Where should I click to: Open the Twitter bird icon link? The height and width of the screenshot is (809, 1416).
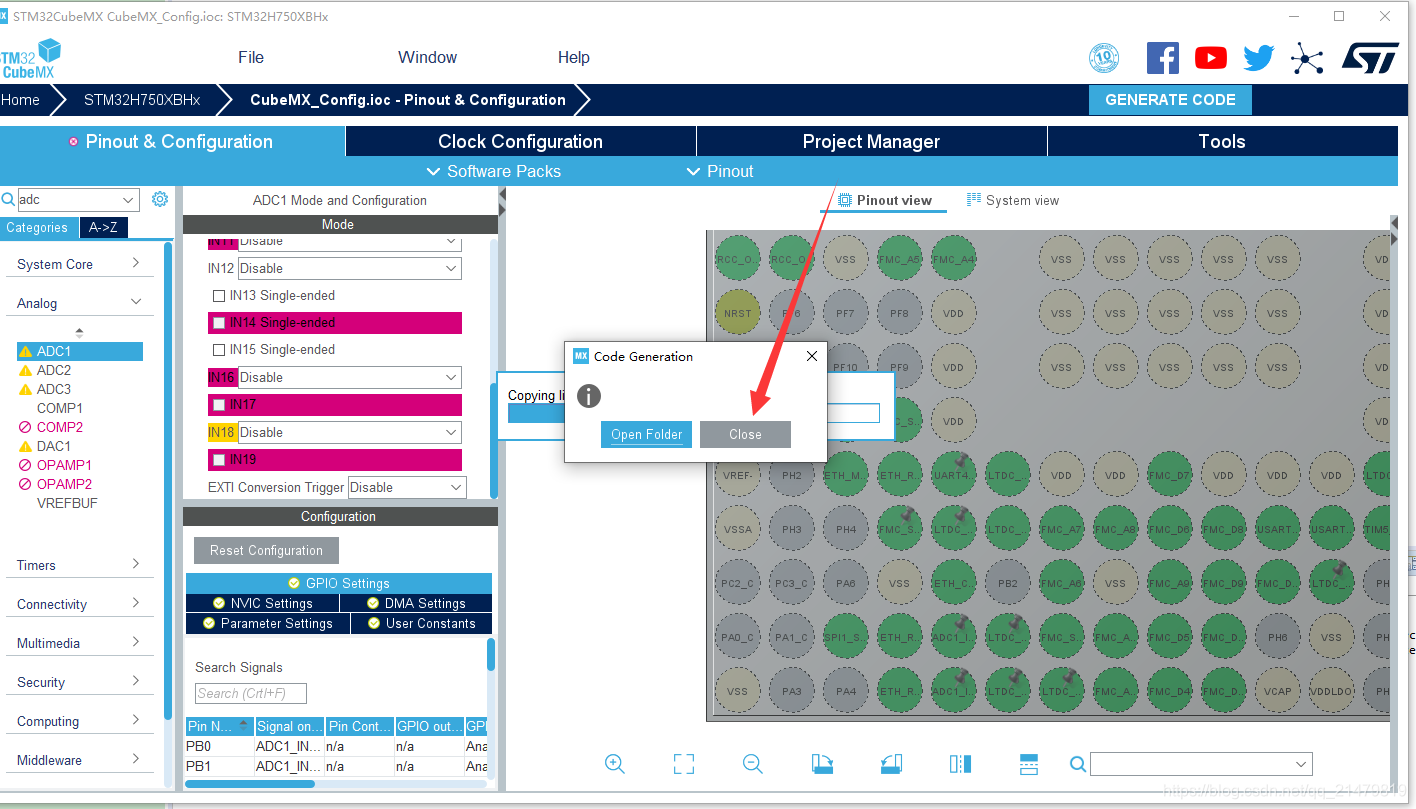[1258, 58]
